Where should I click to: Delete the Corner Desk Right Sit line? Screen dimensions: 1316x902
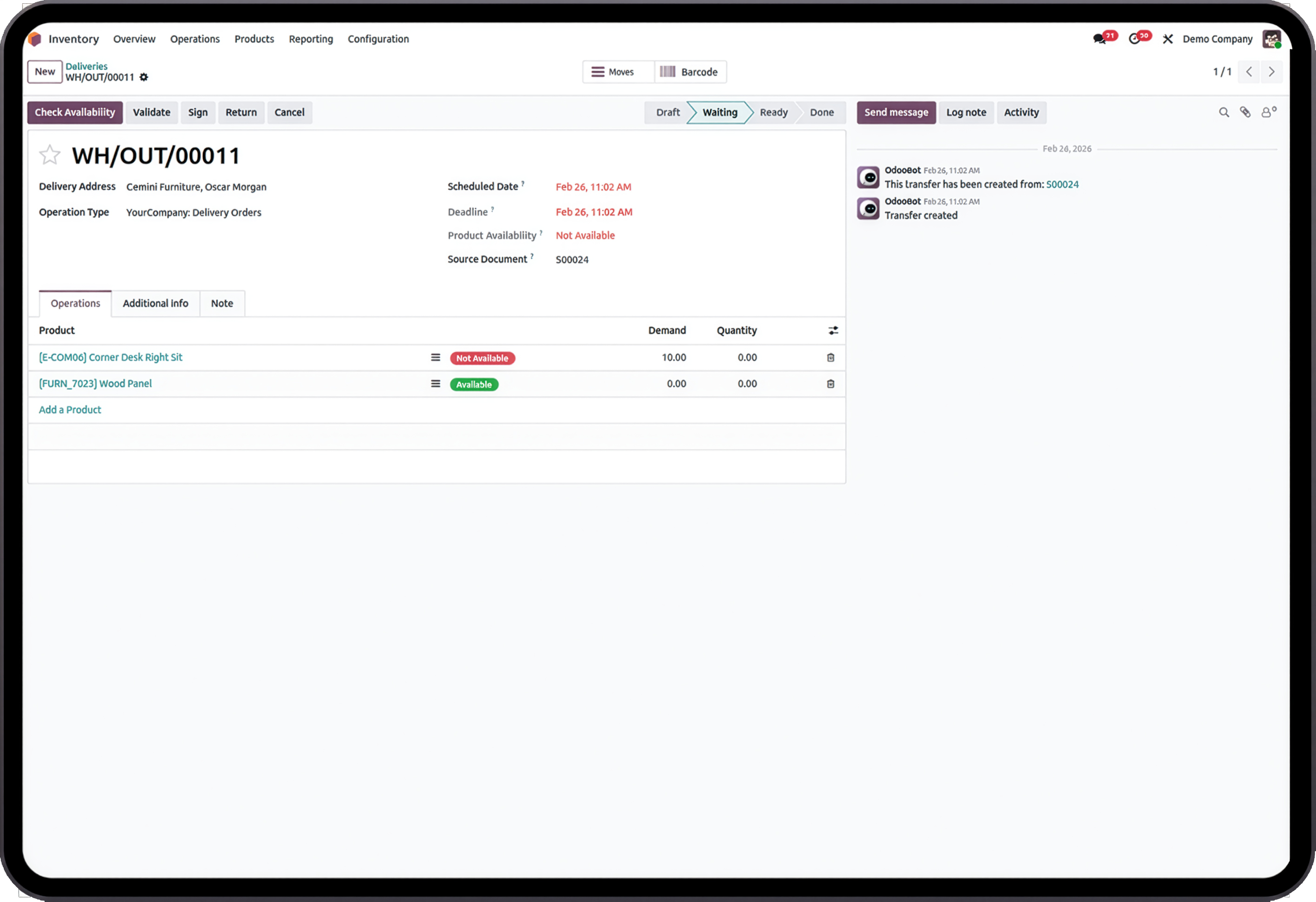coord(831,357)
